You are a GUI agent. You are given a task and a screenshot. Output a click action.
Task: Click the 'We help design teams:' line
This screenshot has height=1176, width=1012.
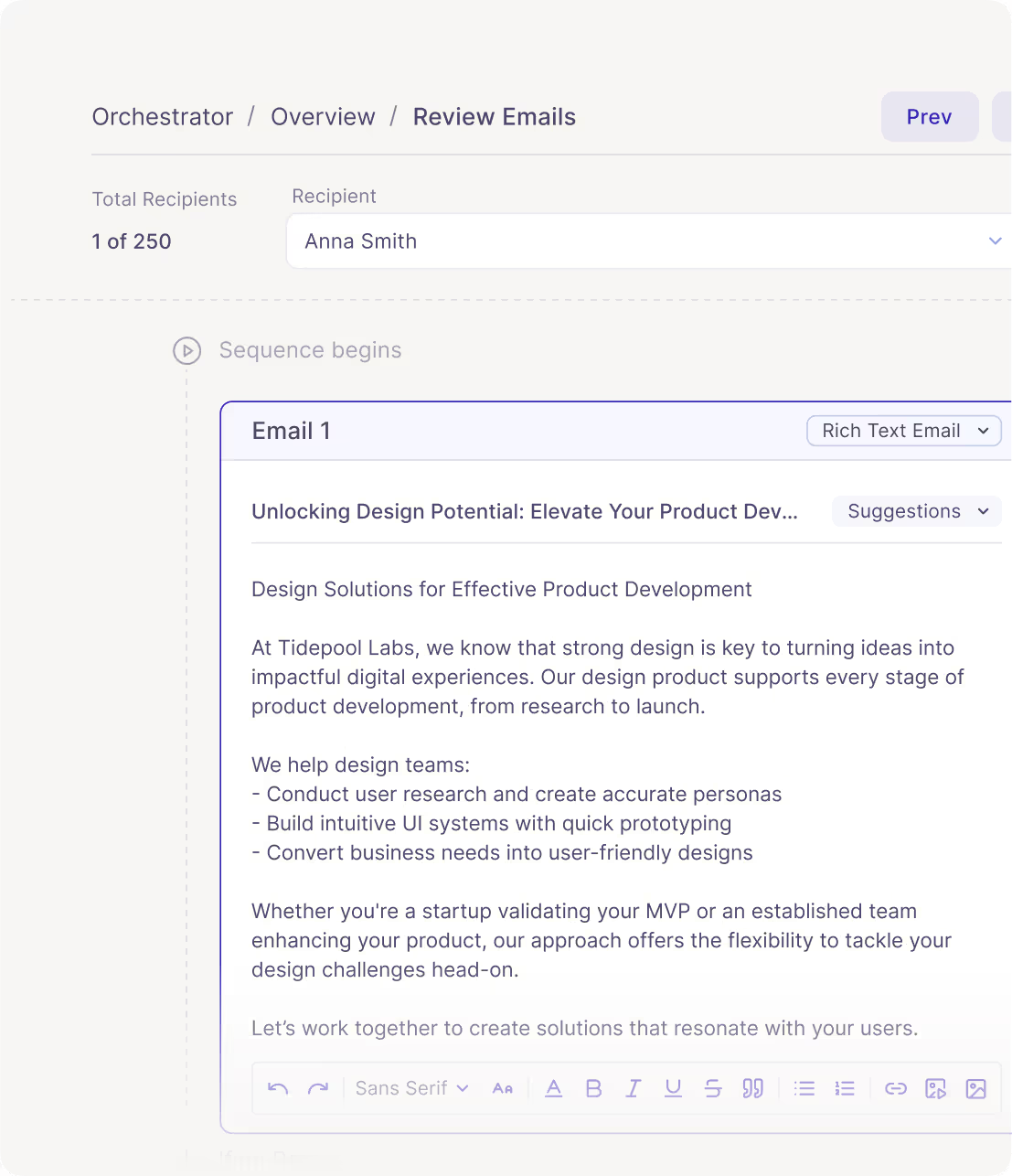point(361,764)
